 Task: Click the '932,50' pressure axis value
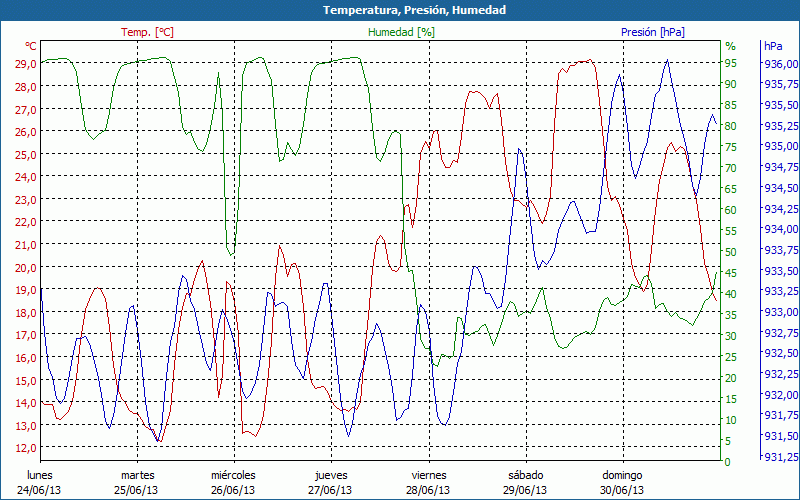click(780, 354)
